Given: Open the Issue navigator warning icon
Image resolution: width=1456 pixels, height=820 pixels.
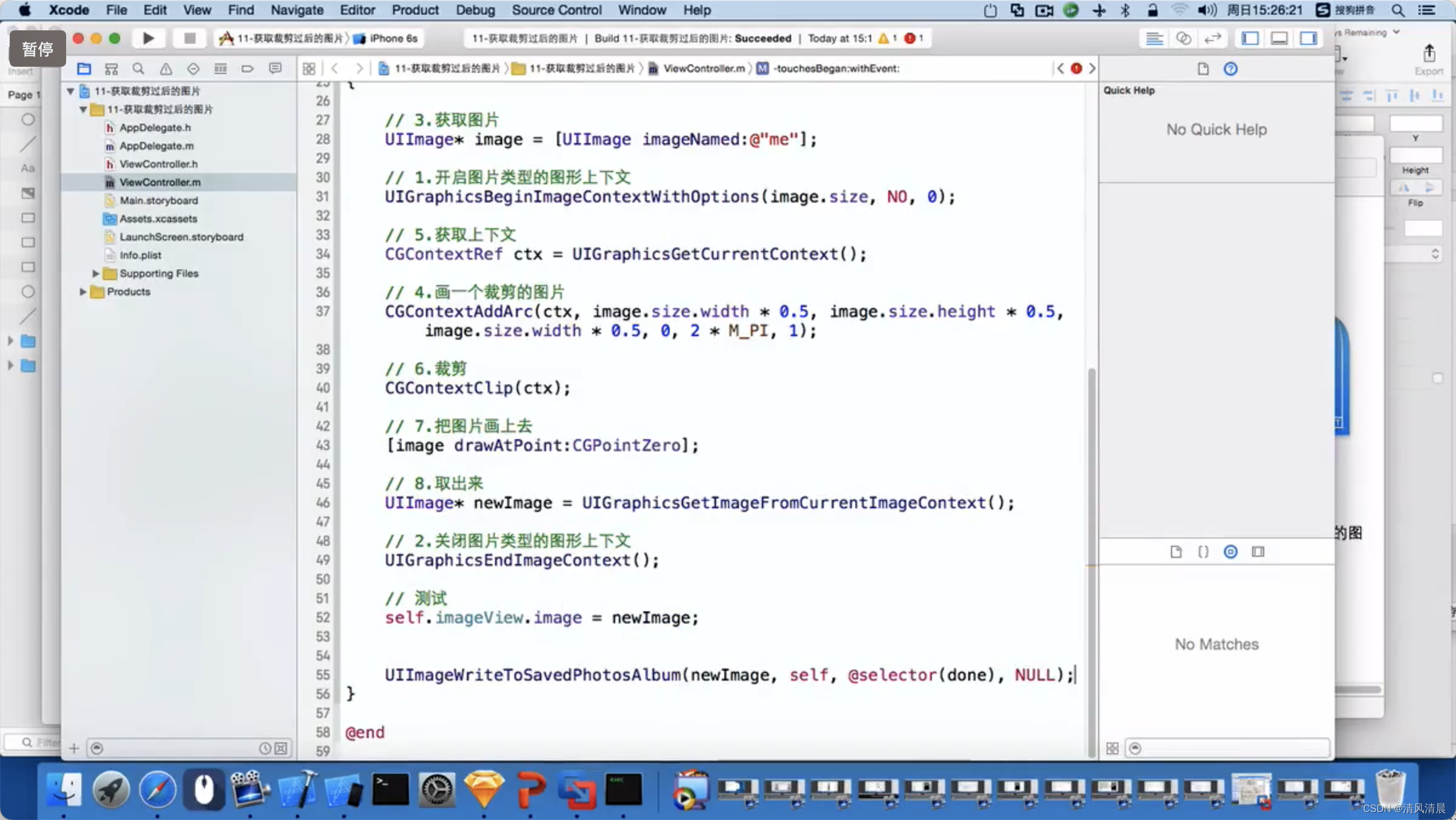Looking at the screenshot, I should pyautogui.click(x=166, y=69).
